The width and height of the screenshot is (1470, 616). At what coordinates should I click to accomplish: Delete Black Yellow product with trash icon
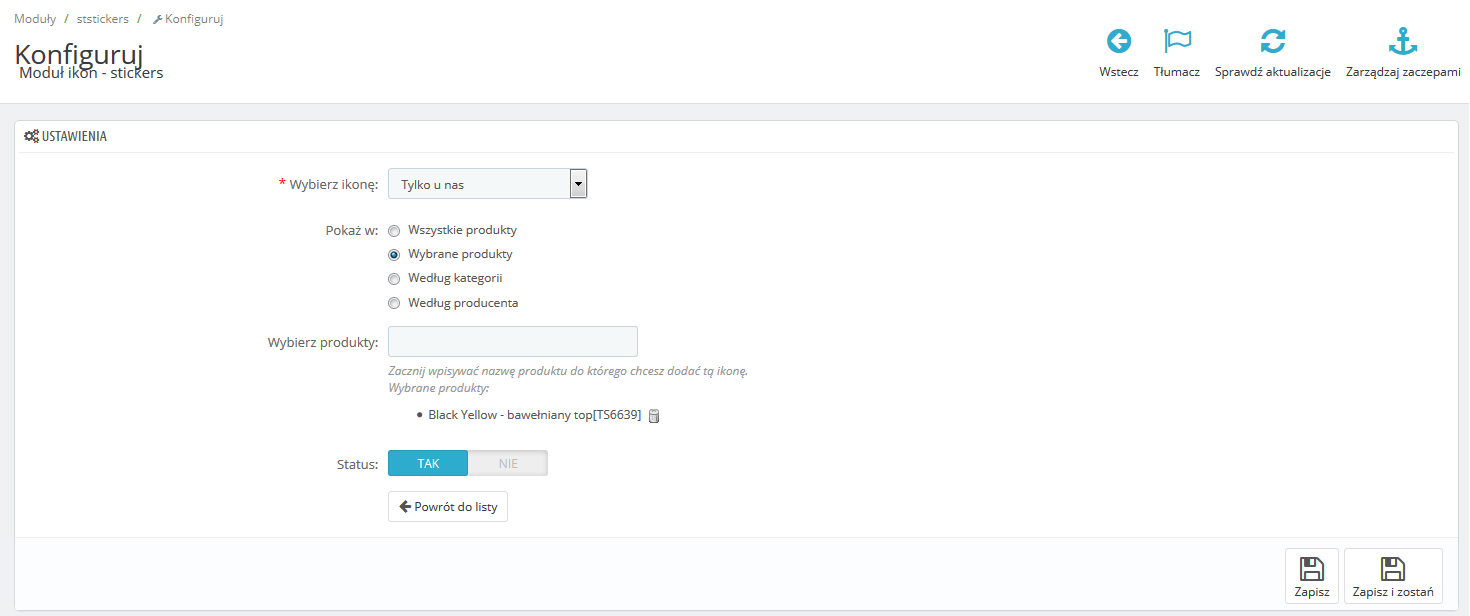[654, 415]
